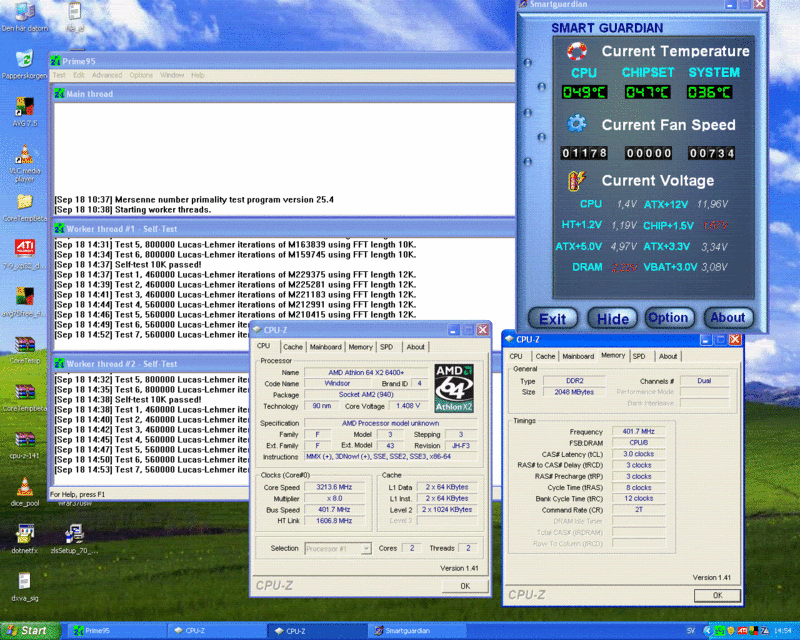Open the text file icon beside Den här datorn

click(74, 12)
